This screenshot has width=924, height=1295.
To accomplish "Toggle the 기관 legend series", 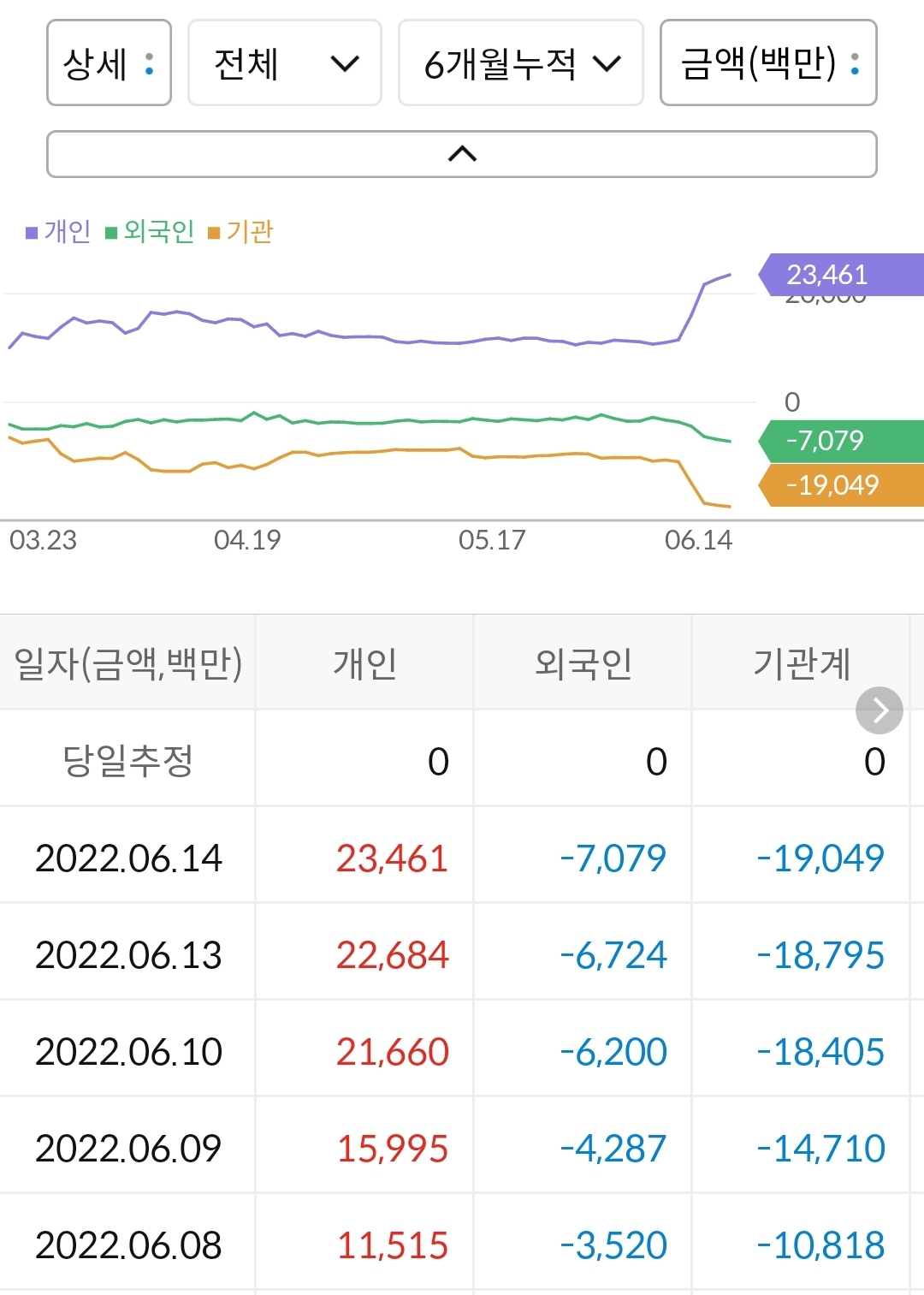I will (x=249, y=230).
